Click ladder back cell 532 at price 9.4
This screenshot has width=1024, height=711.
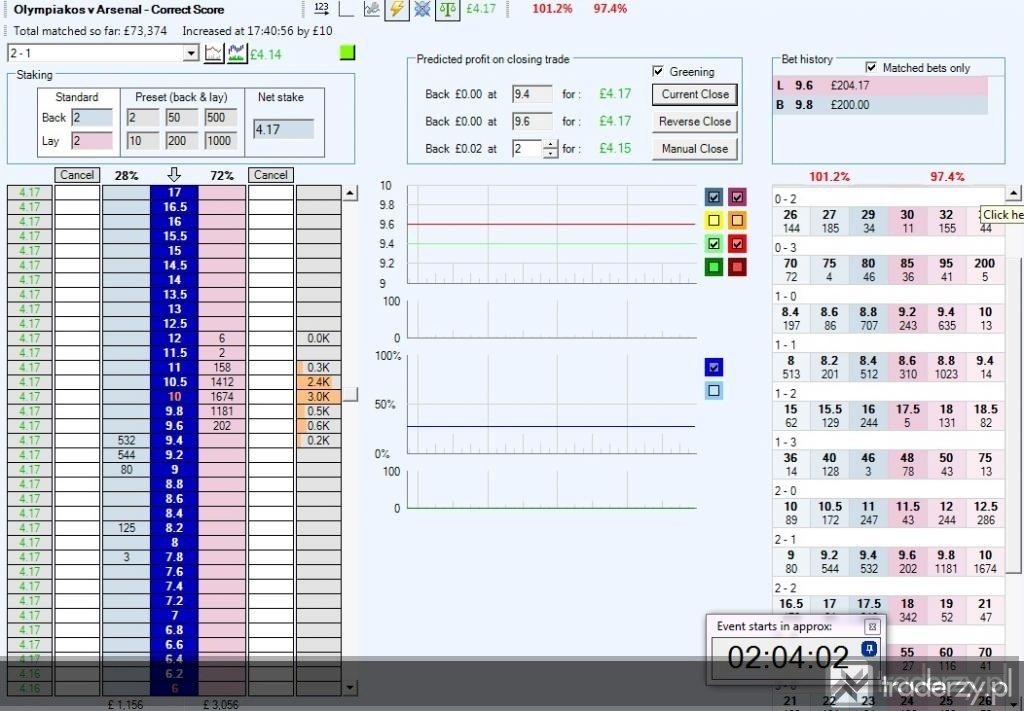click(126, 441)
